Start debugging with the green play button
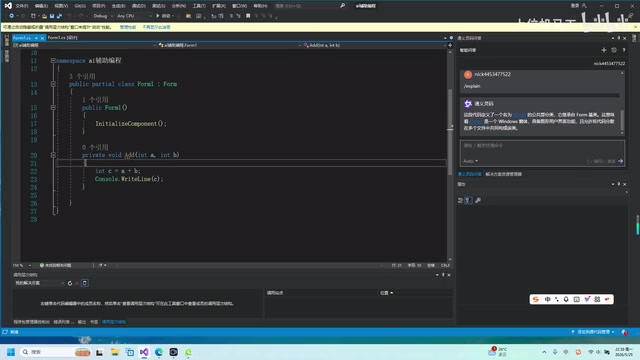Image resolution: width=640 pixels, height=360 pixels. coord(158,16)
